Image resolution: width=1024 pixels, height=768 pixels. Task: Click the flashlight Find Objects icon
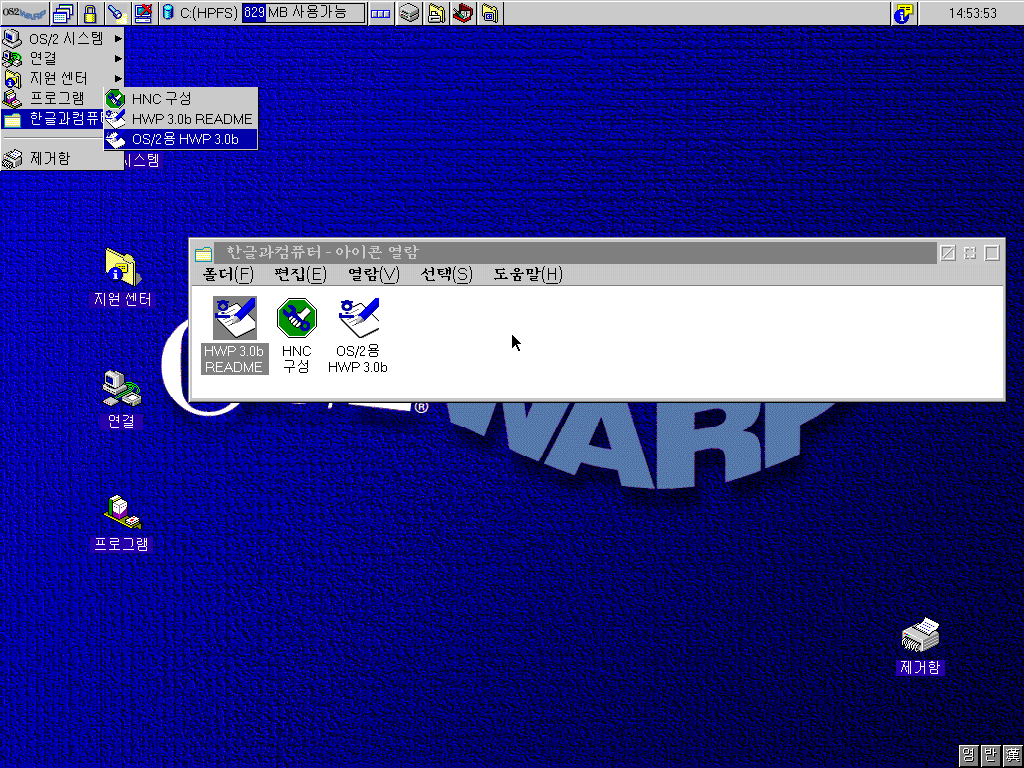tap(116, 12)
